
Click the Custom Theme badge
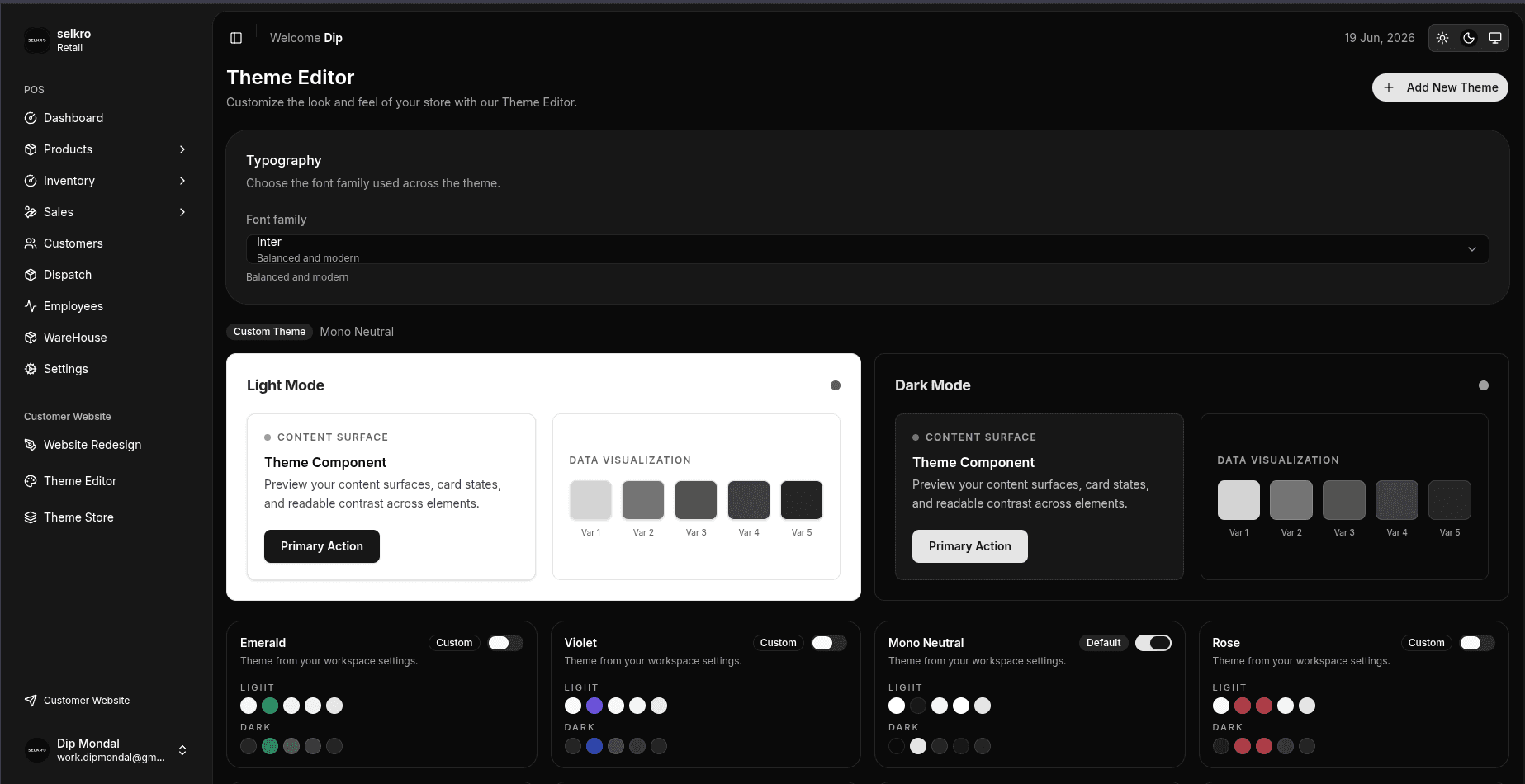[x=269, y=332]
